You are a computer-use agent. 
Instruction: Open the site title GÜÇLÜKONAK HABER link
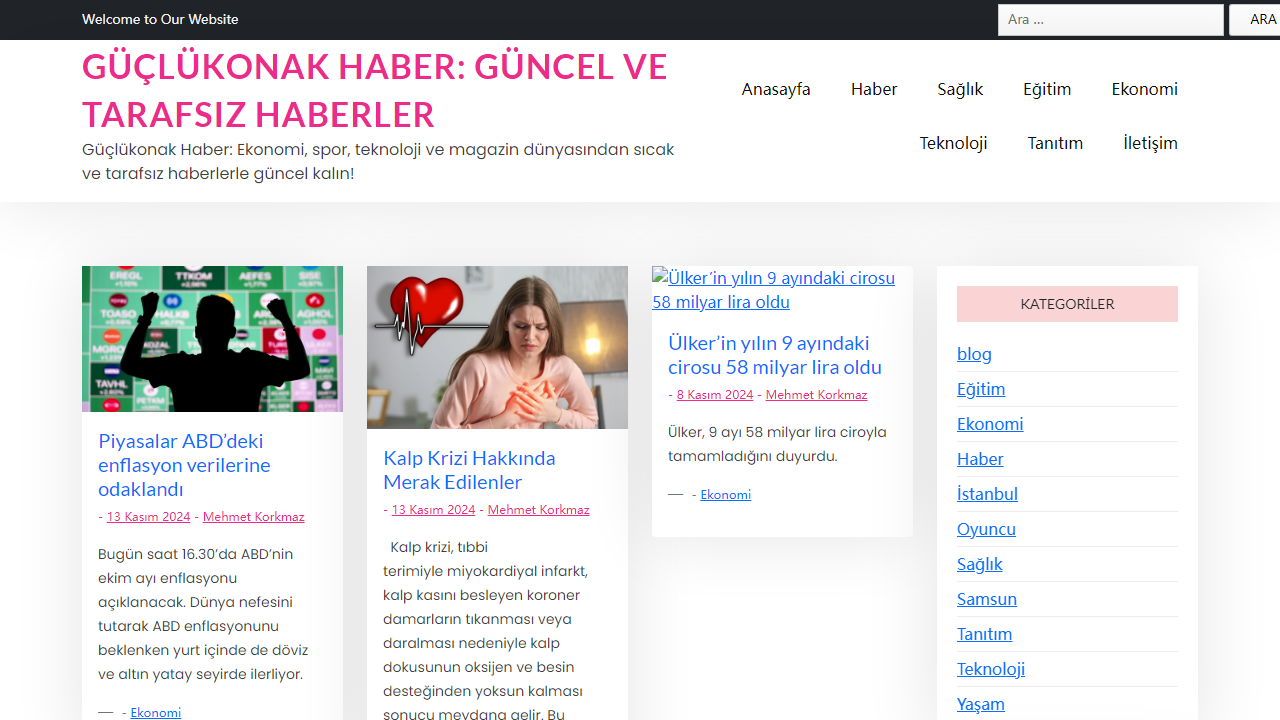click(x=374, y=90)
